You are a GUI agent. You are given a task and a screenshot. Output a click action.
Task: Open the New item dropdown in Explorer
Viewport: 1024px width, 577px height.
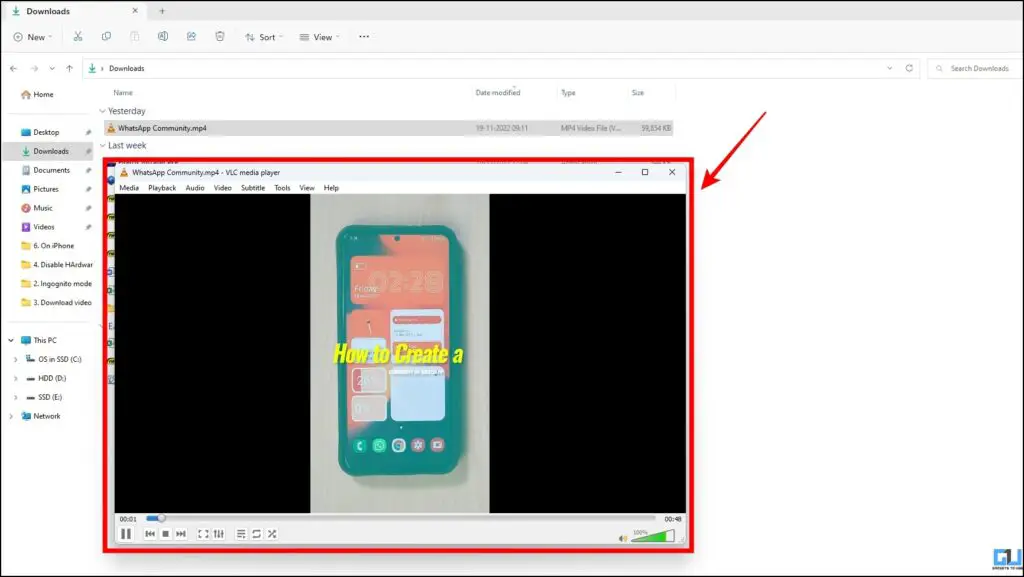coord(33,37)
